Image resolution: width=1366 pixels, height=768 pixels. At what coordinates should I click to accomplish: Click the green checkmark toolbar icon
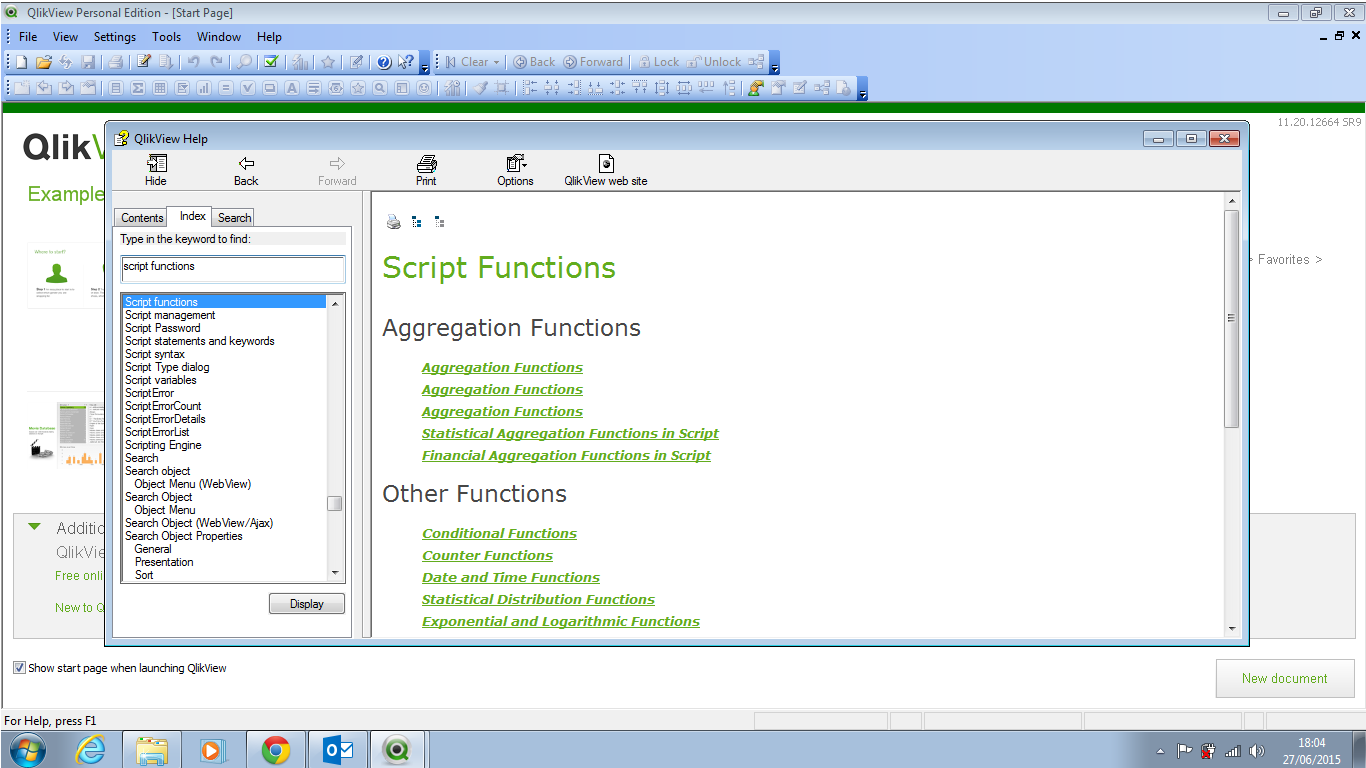pos(270,62)
